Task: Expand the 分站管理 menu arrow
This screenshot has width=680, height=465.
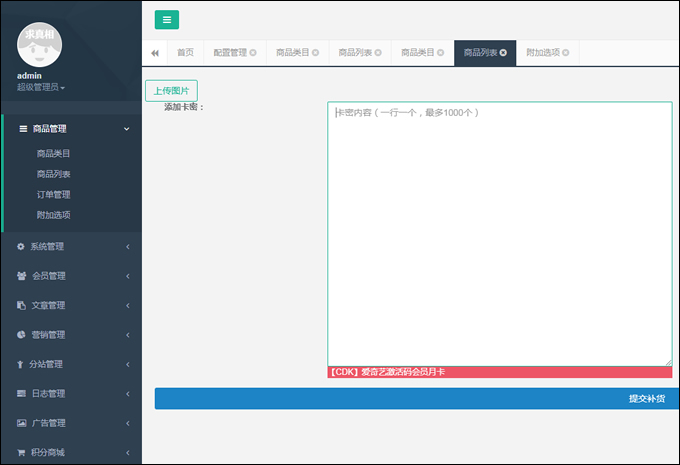Action: pyautogui.click(x=128, y=364)
